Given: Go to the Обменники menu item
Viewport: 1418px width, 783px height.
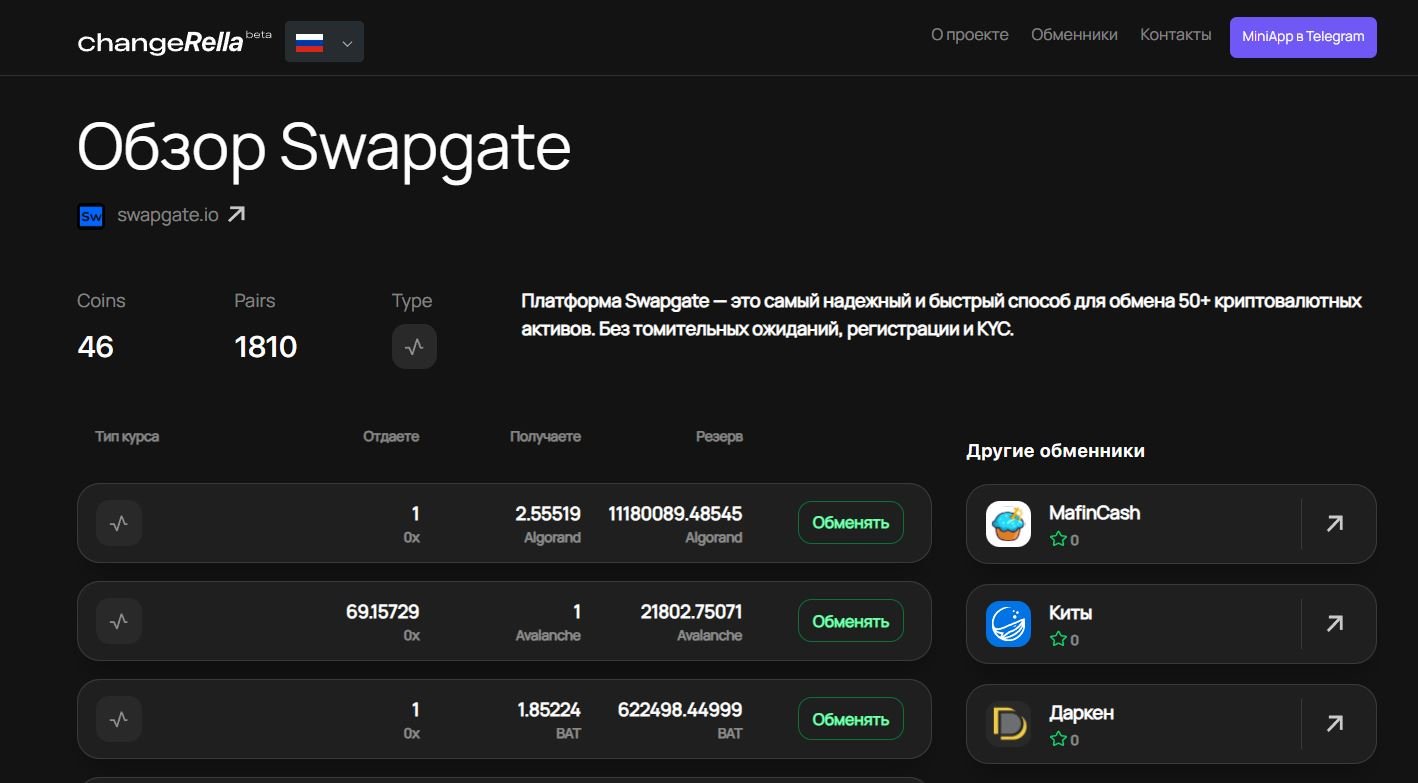Looking at the screenshot, I should 1074,34.
